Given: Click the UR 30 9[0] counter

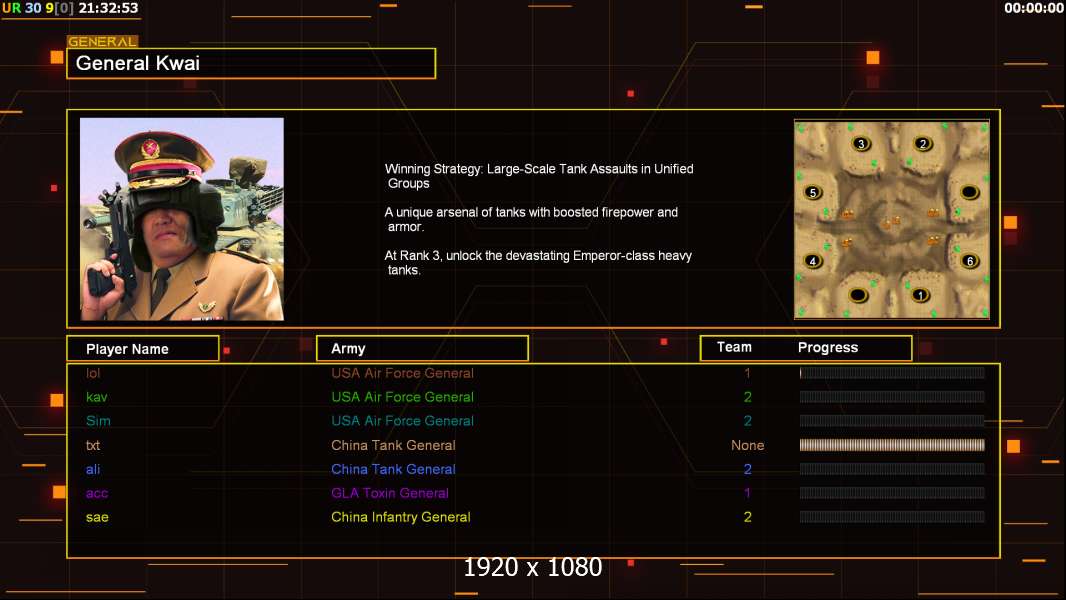Looking at the screenshot, I should click(38, 8).
